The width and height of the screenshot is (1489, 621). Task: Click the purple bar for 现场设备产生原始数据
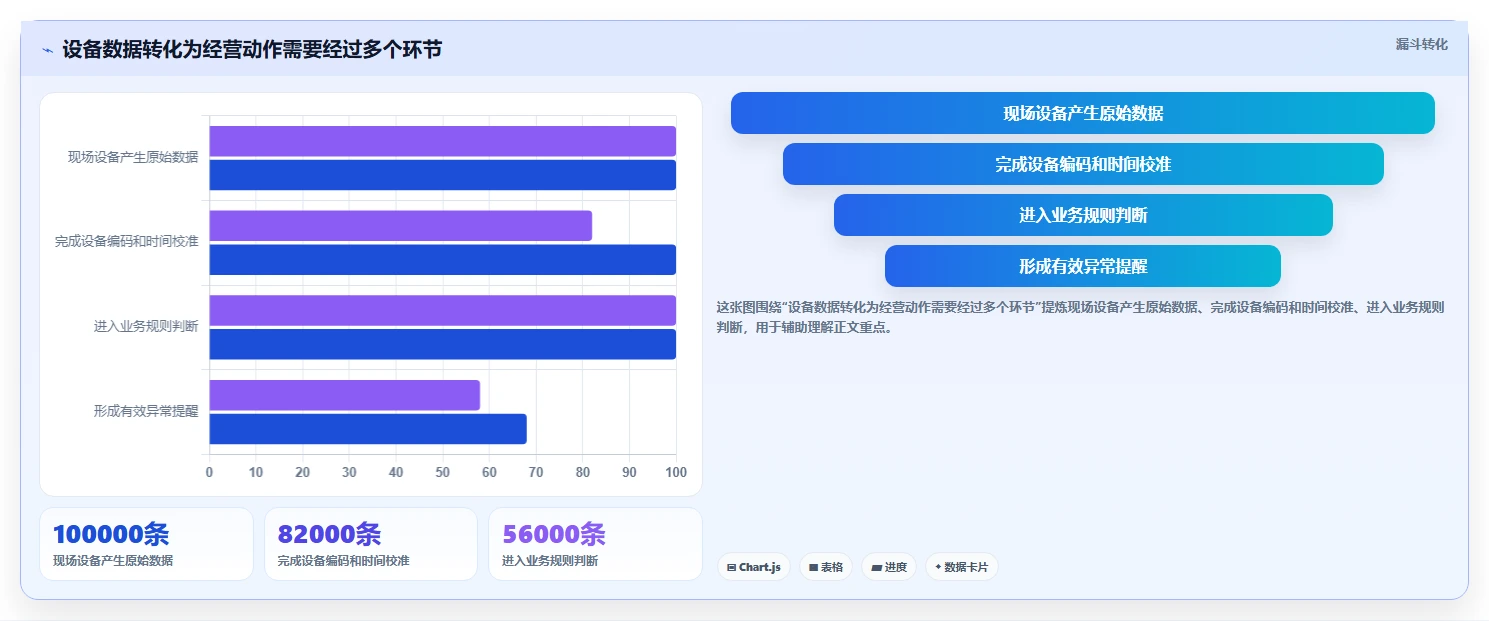[x=443, y=141]
